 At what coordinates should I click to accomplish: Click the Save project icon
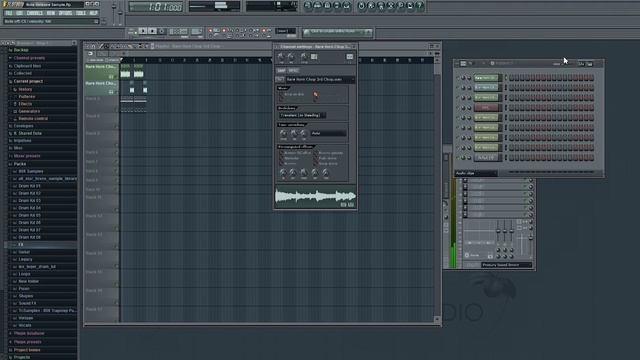(x=371, y=6)
